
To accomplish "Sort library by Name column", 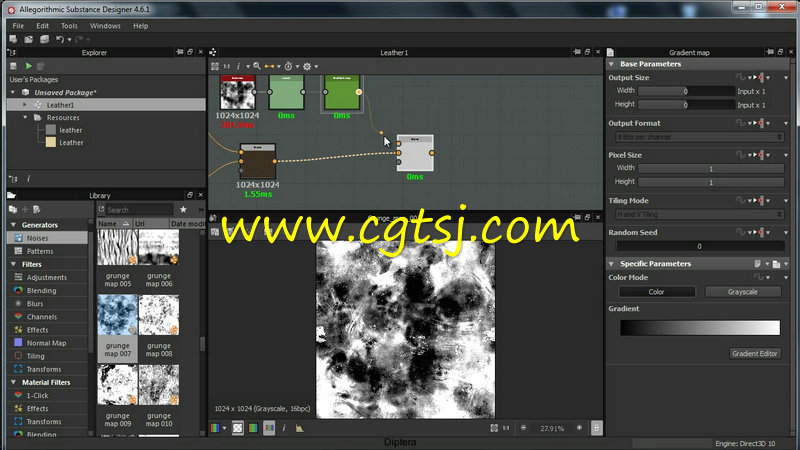I will [114, 223].
